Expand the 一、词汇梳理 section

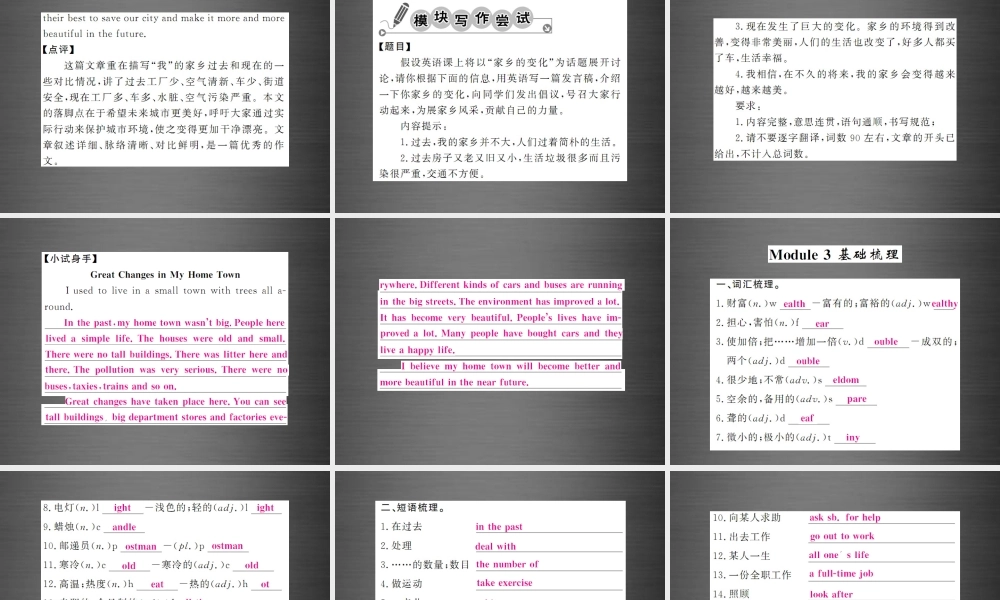click(749, 283)
